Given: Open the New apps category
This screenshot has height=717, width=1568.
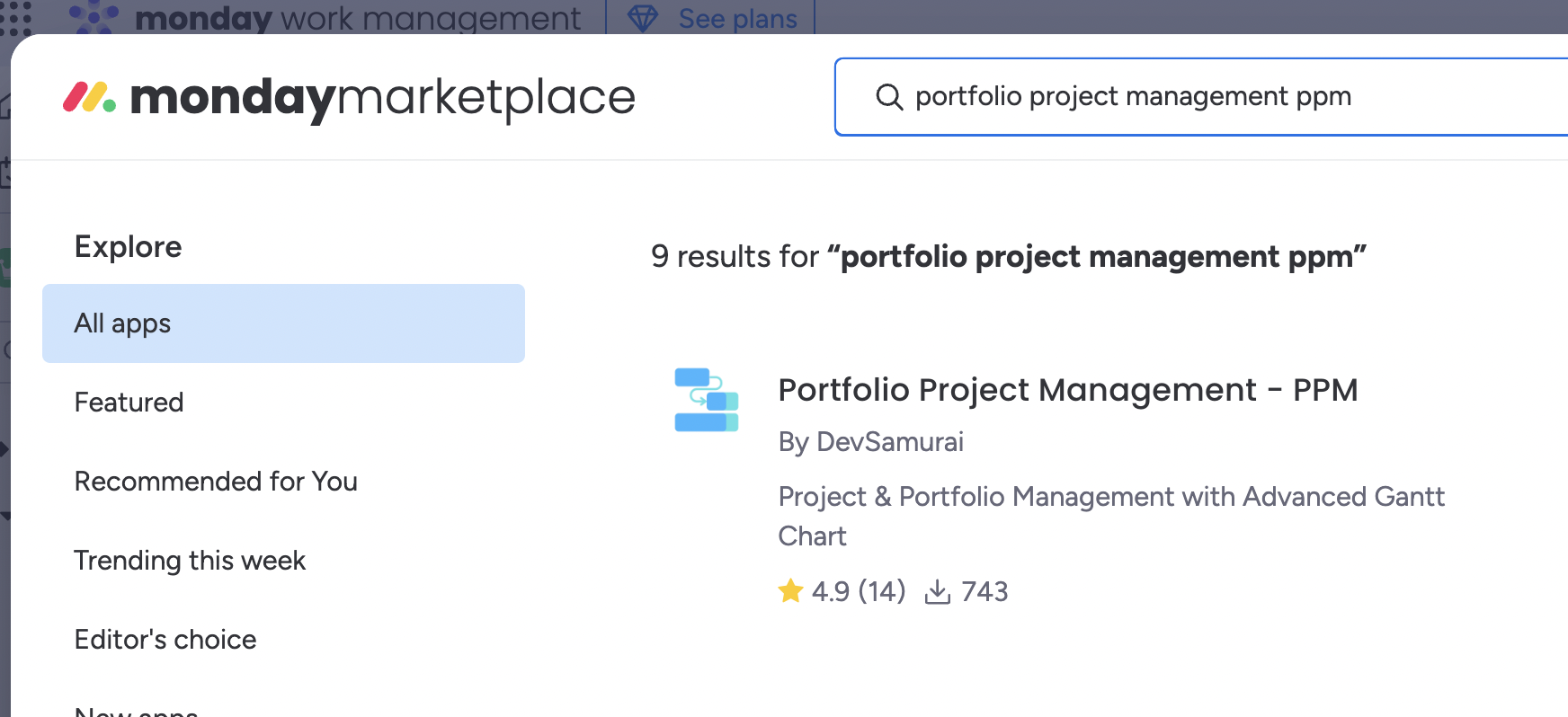Looking at the screenshot, I should click(x=137, y=712).
